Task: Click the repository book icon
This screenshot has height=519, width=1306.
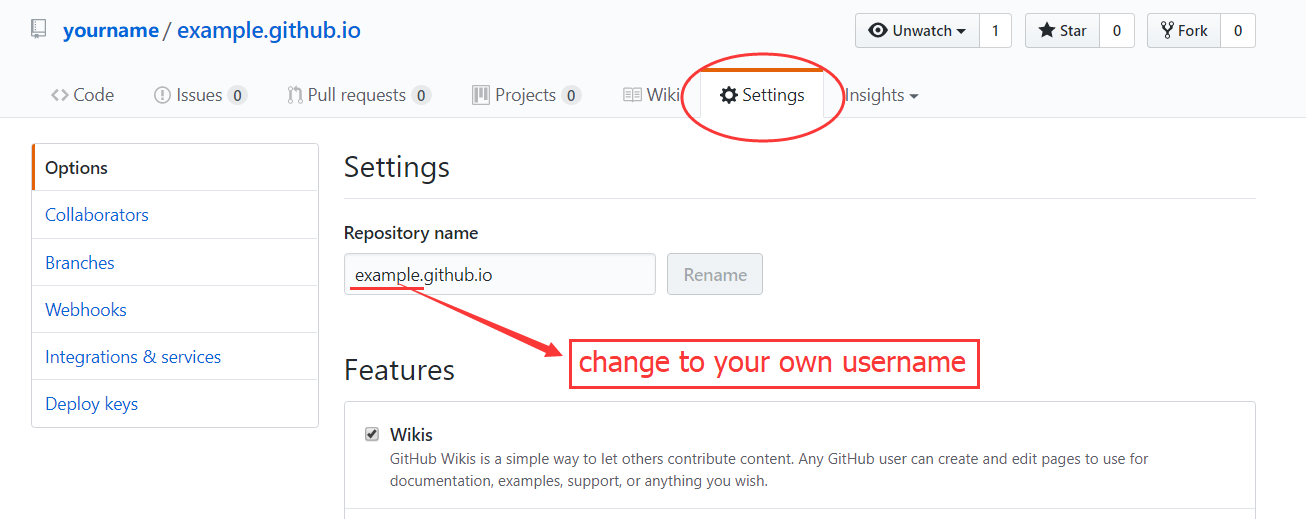Action: pyautogui.click(x=38, y=30)
